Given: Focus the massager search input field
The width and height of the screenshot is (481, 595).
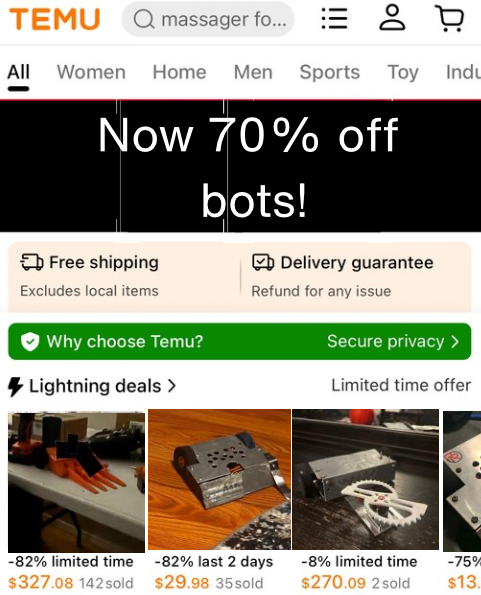Looking at the screenshot, I should [x=208, y=19].
